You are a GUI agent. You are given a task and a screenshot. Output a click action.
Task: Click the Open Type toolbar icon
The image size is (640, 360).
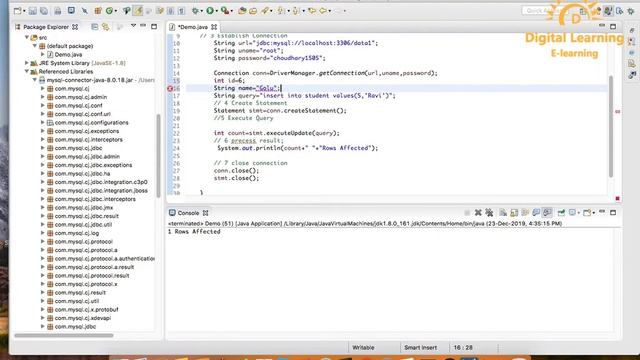click(x=242, y=11)
